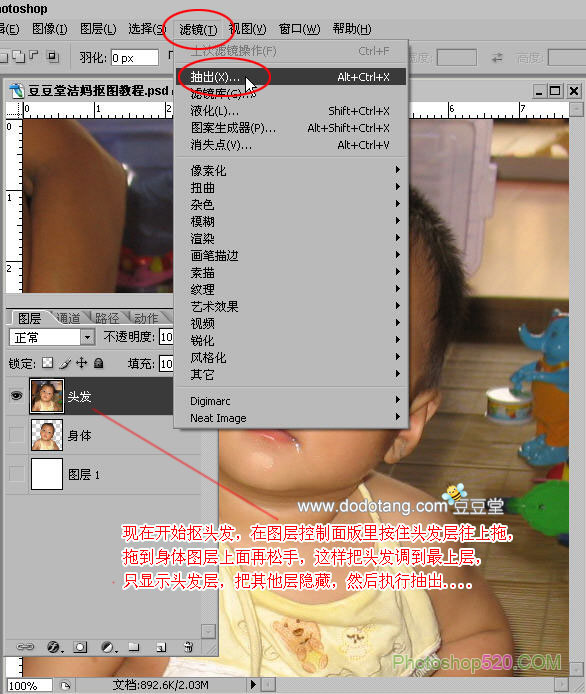Open the Digimarc submenu
This screenshot has width=586, height=694.
click(290, 401)
